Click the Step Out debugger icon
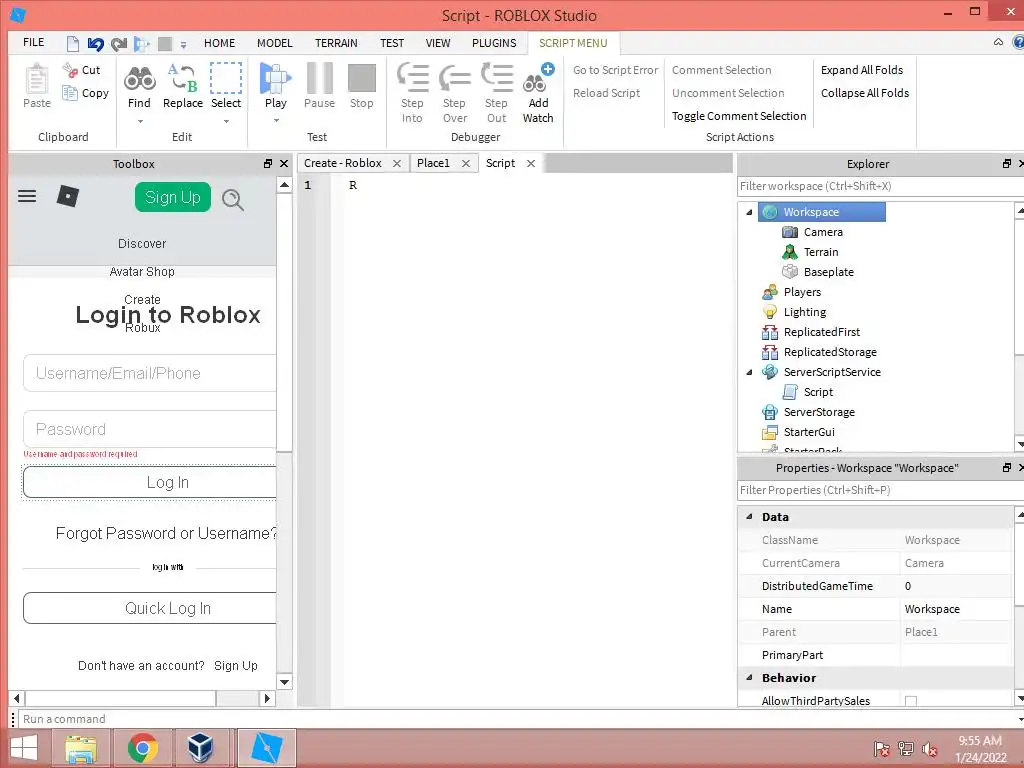The image size is (1024, 768). tap(497, 77)
